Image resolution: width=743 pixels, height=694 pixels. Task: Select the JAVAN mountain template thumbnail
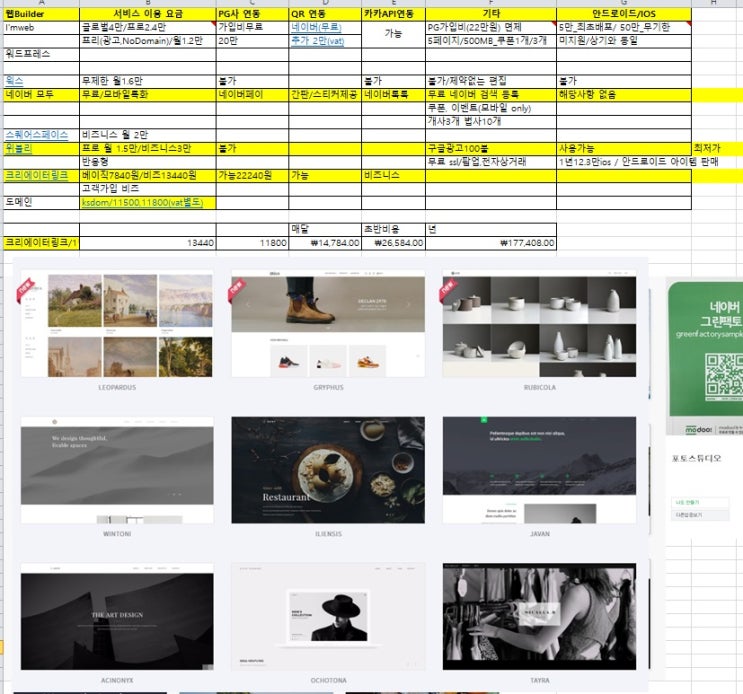[x=539, y=470]
